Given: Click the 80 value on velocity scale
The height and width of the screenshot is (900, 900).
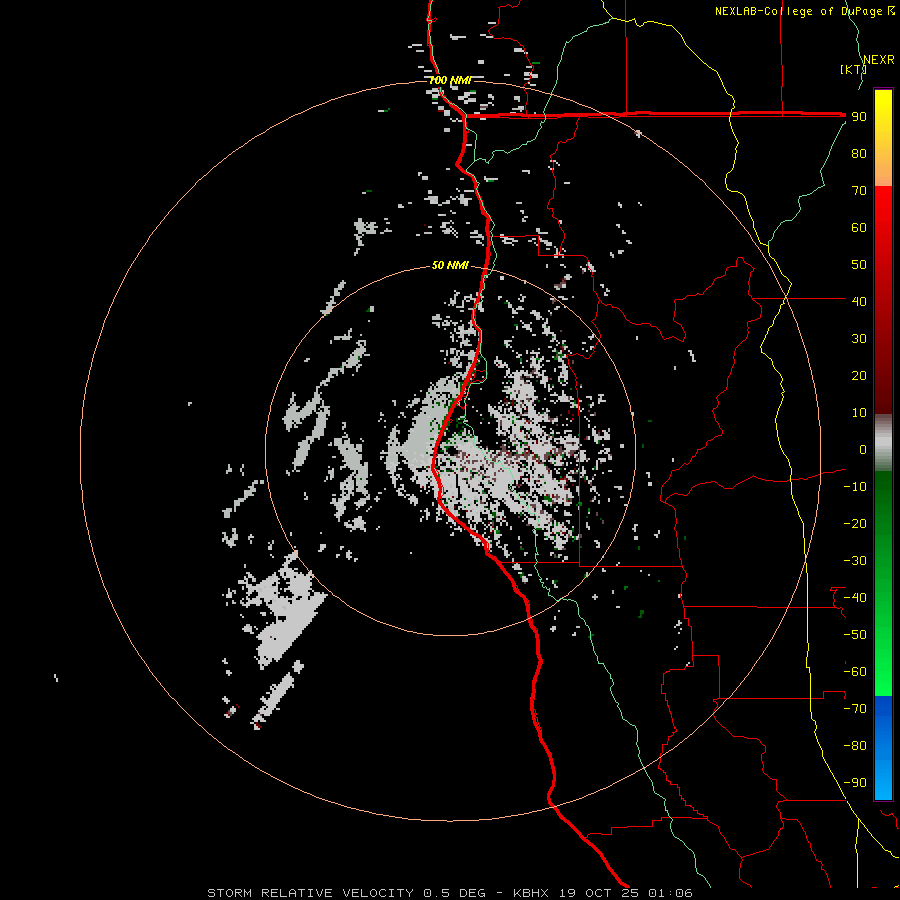Looking at the screenshot, I should point(859,153).
